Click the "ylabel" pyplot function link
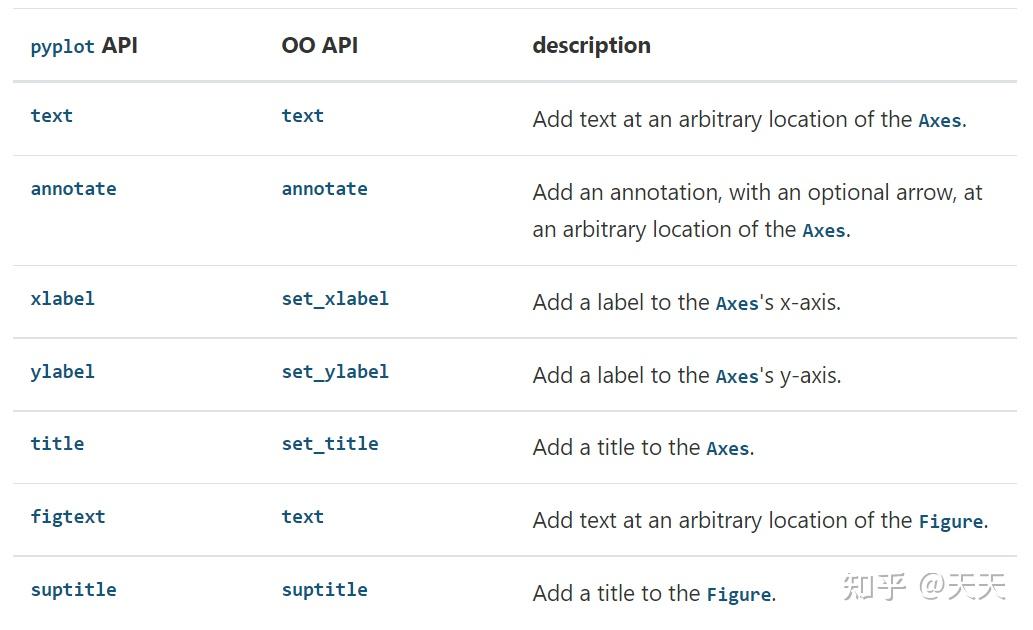The image size is (1033, 630). (x=62, y=371)
